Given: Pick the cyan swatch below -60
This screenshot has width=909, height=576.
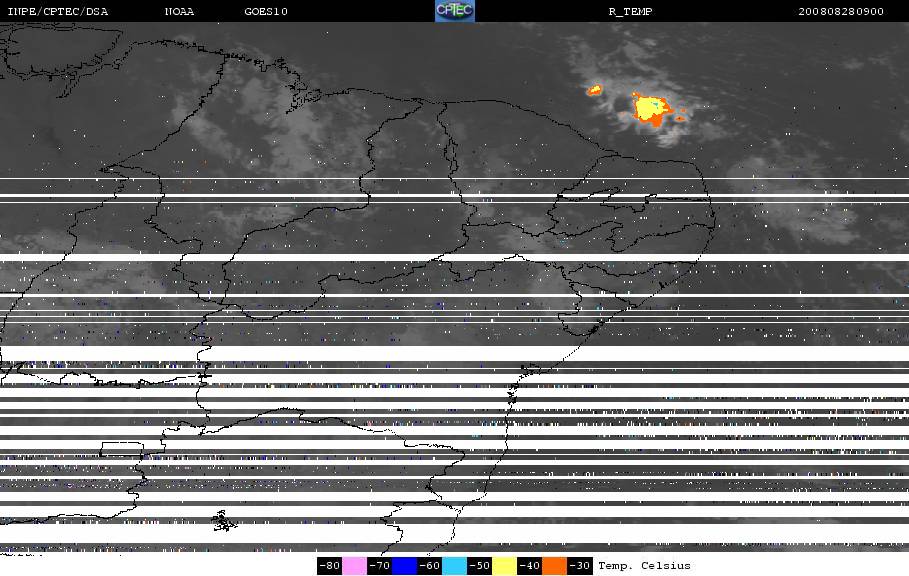Looking at the screenshot, I should [x=454, y=566].
